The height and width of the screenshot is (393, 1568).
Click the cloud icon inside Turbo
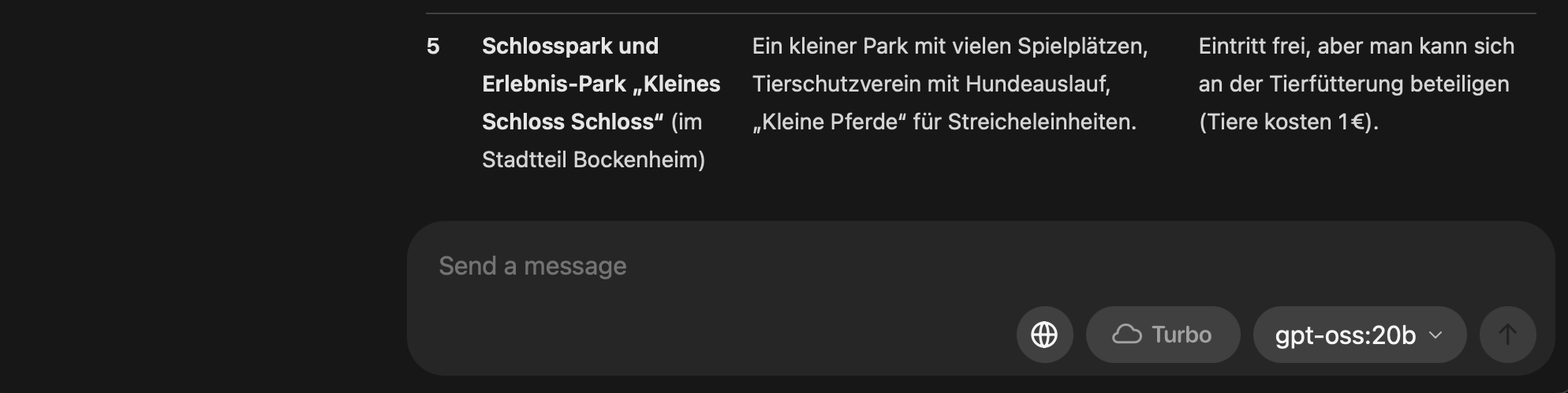click(1127, 335)
